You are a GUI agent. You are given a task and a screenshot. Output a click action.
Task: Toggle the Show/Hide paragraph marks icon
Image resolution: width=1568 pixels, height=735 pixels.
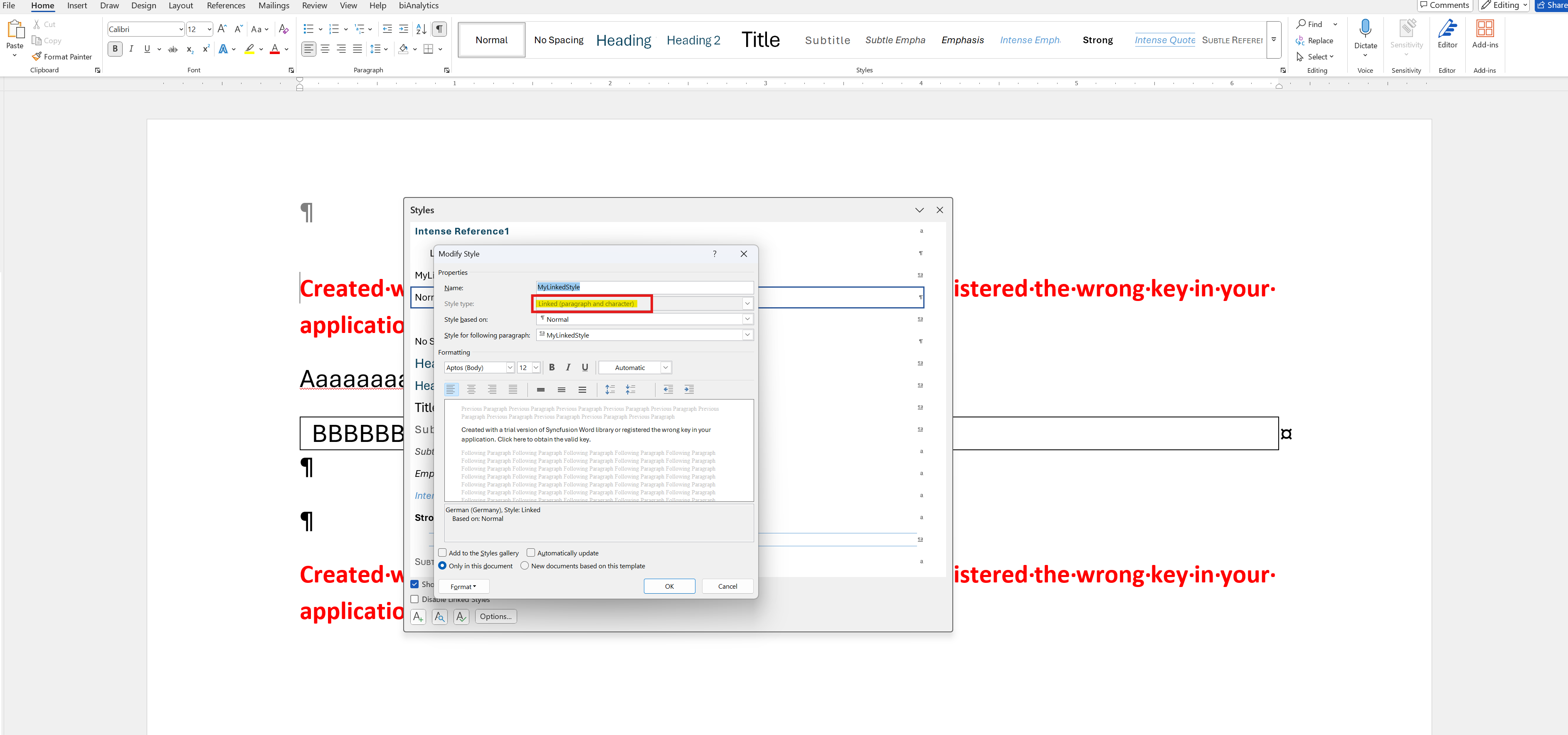click(x=439, y=29)
